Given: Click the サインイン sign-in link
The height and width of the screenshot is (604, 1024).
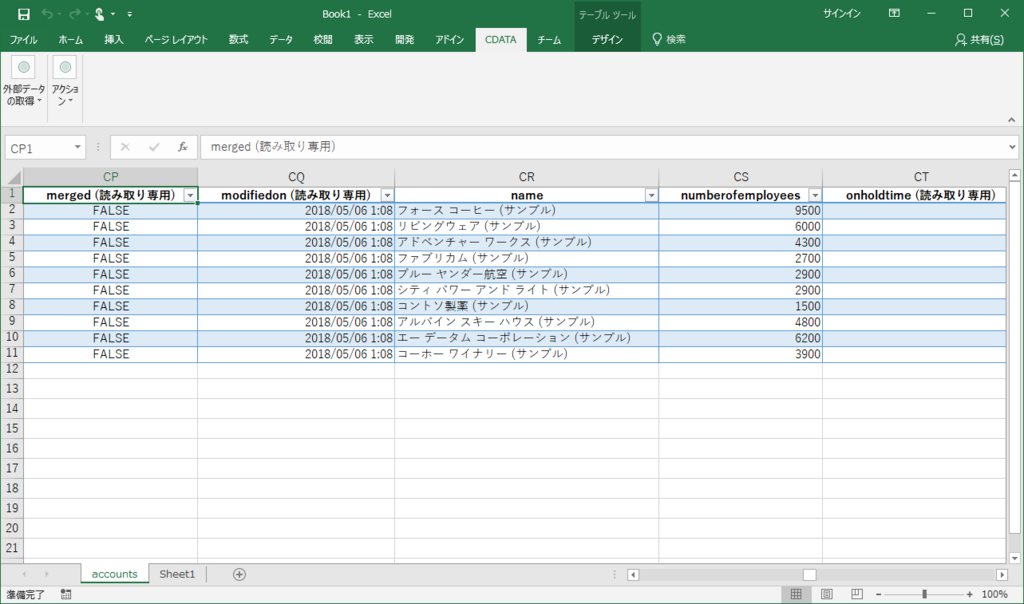Looking at the screenshot, I should point(841,14).
